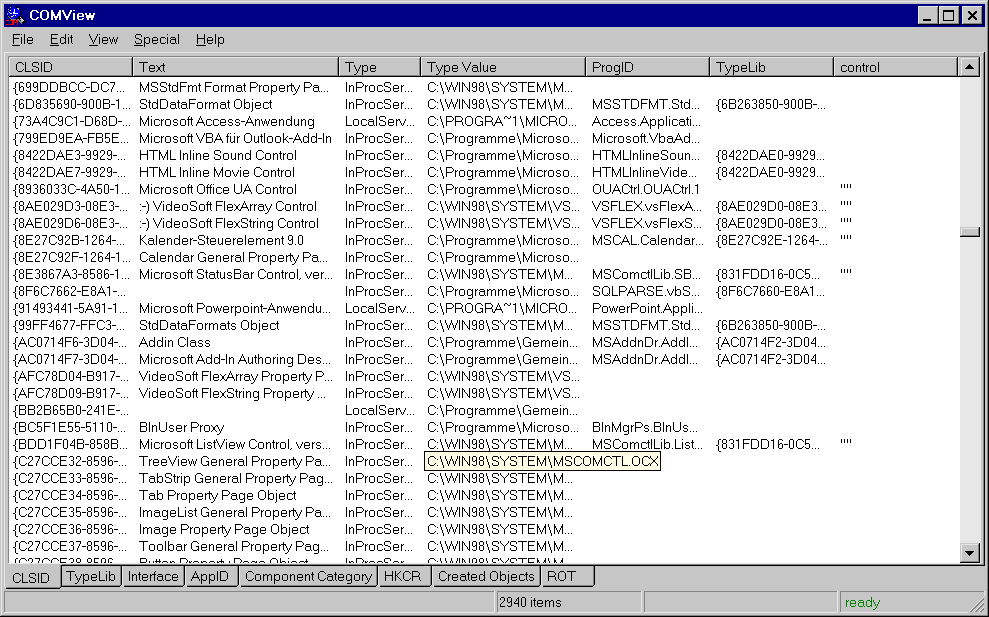Select the BlnUser Proxy row
This screenshot has height=617, width=989.
tap(484, 428)
